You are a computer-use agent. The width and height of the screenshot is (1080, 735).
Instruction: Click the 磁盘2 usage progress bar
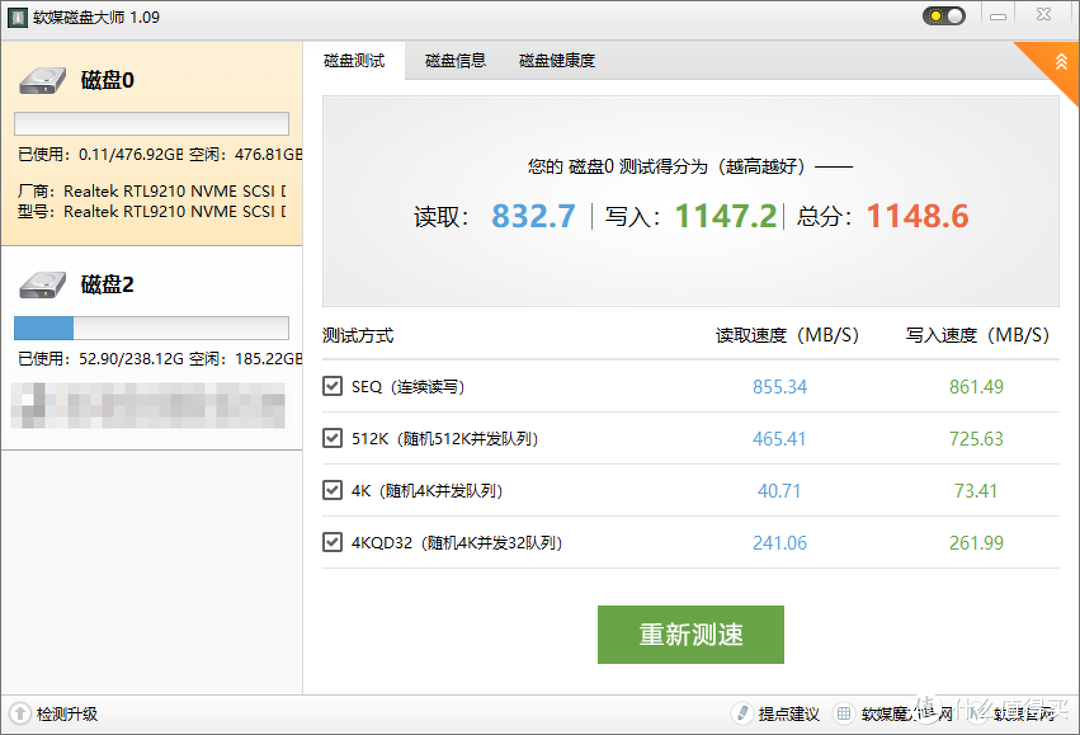151,328
